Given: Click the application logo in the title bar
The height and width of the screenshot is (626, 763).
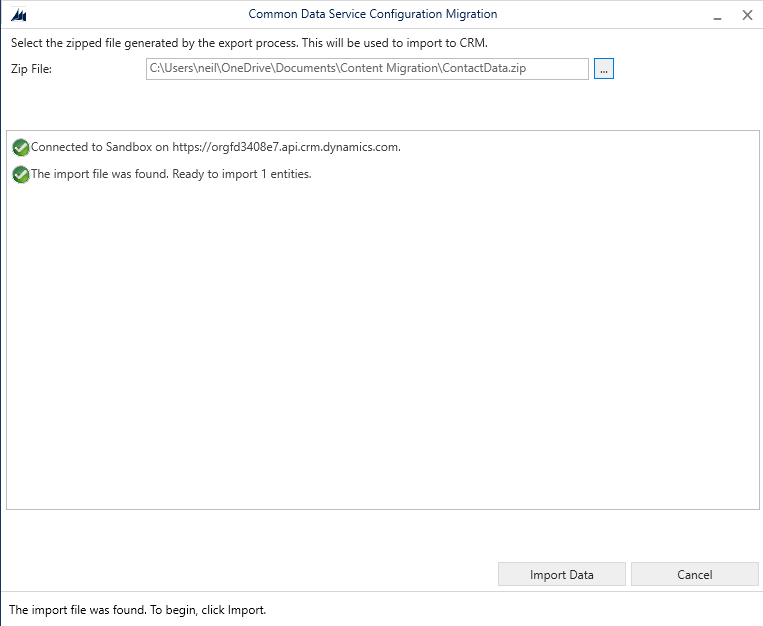Looking at the screenshot, I should coord(16,15).
